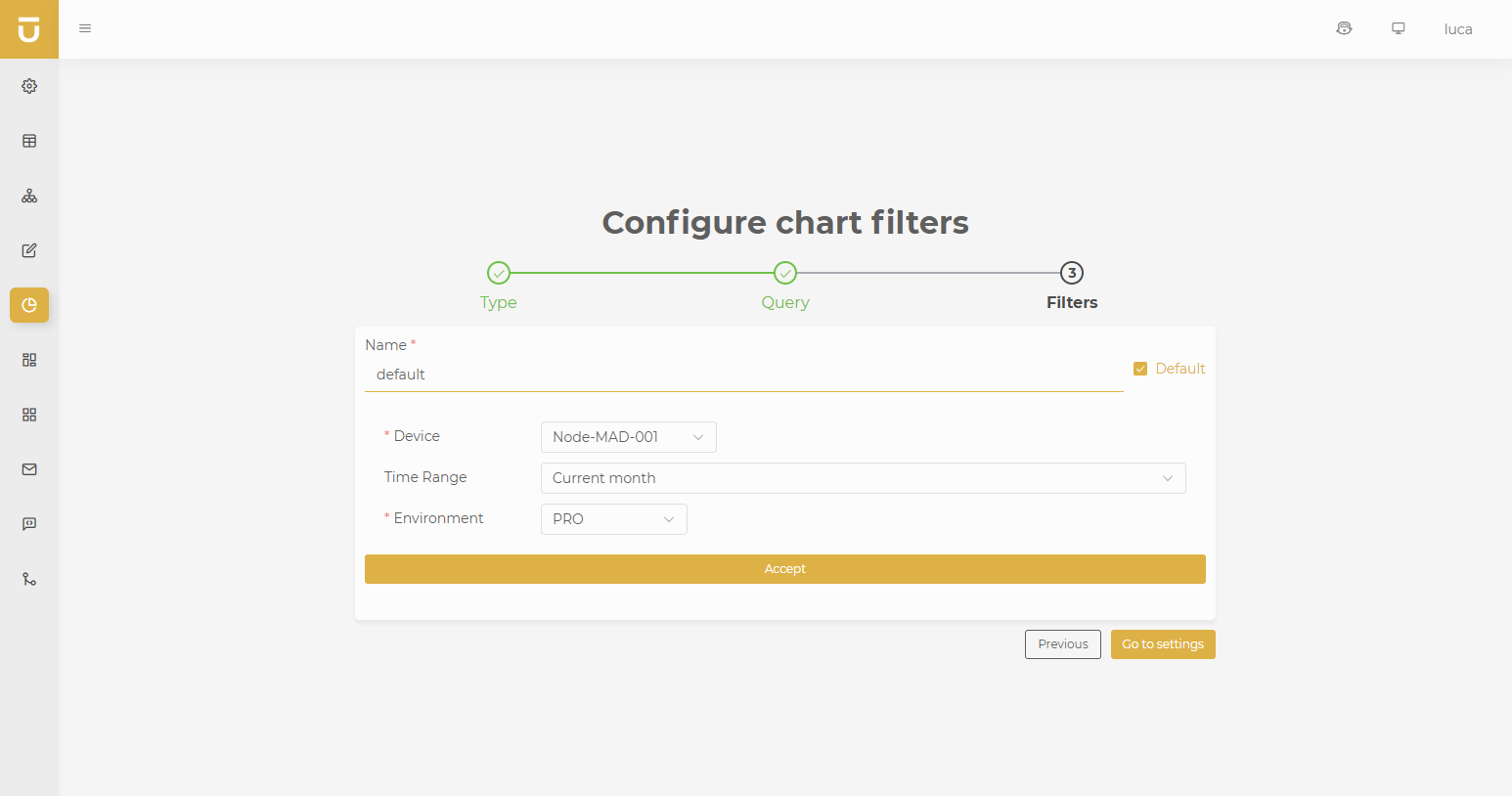Open the support helmet icon in top bar

[x=1344, y=28]
